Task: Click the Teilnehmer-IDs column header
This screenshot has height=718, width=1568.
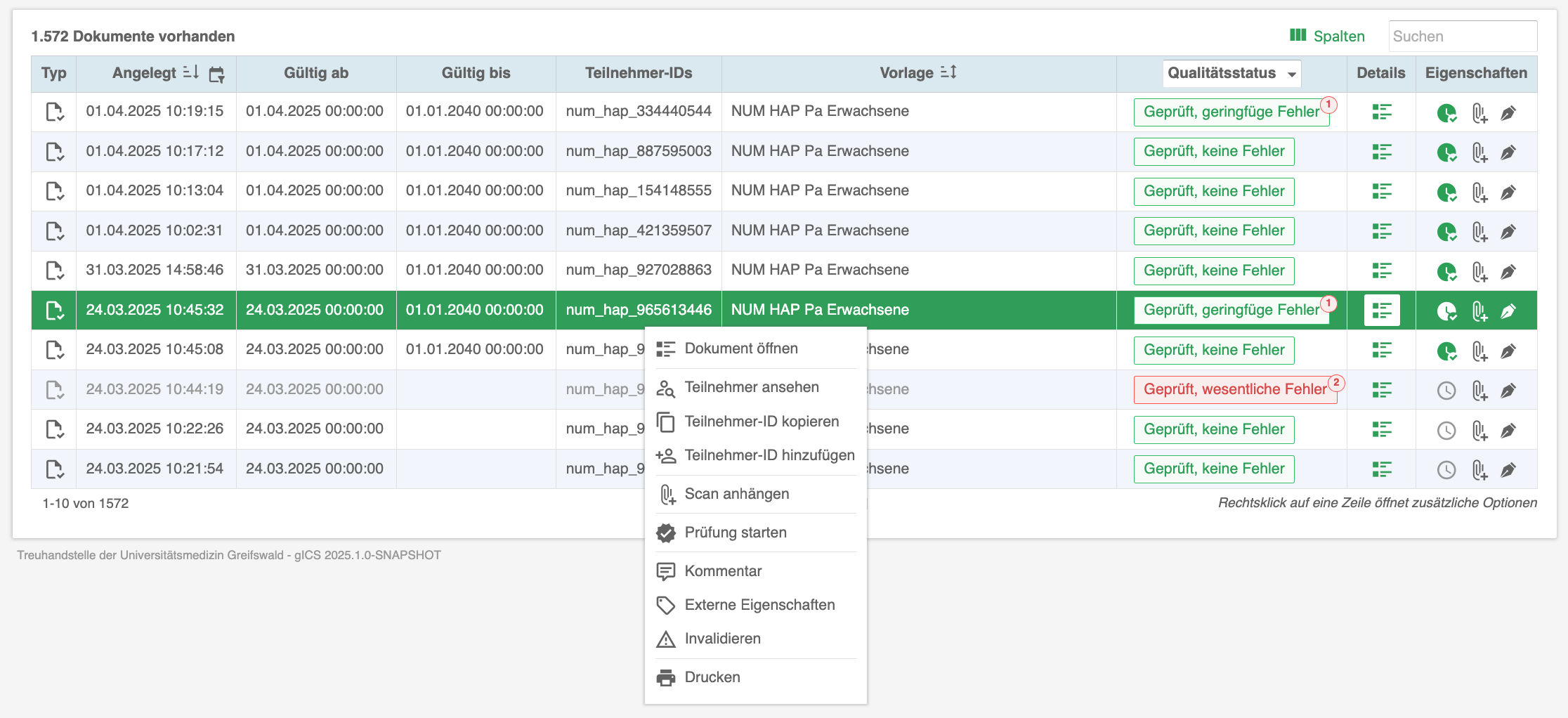Action: click(639, 73)
